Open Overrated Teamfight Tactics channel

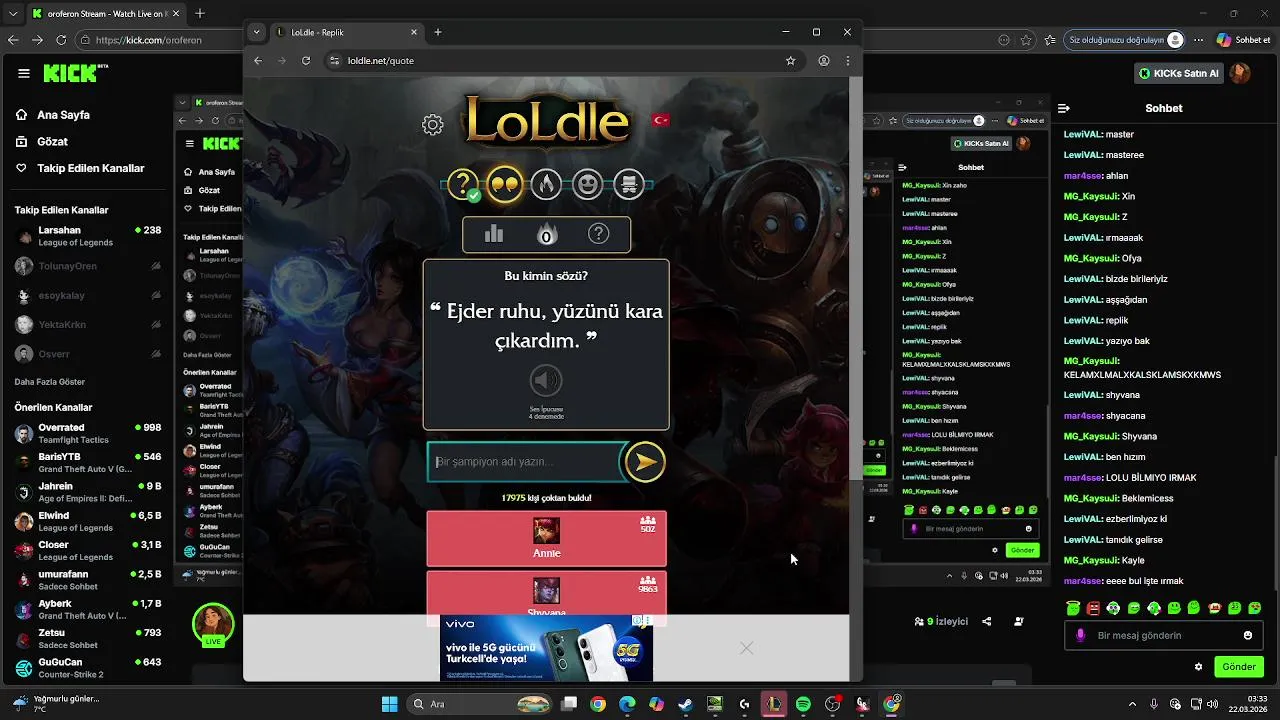tap(88, 433)
